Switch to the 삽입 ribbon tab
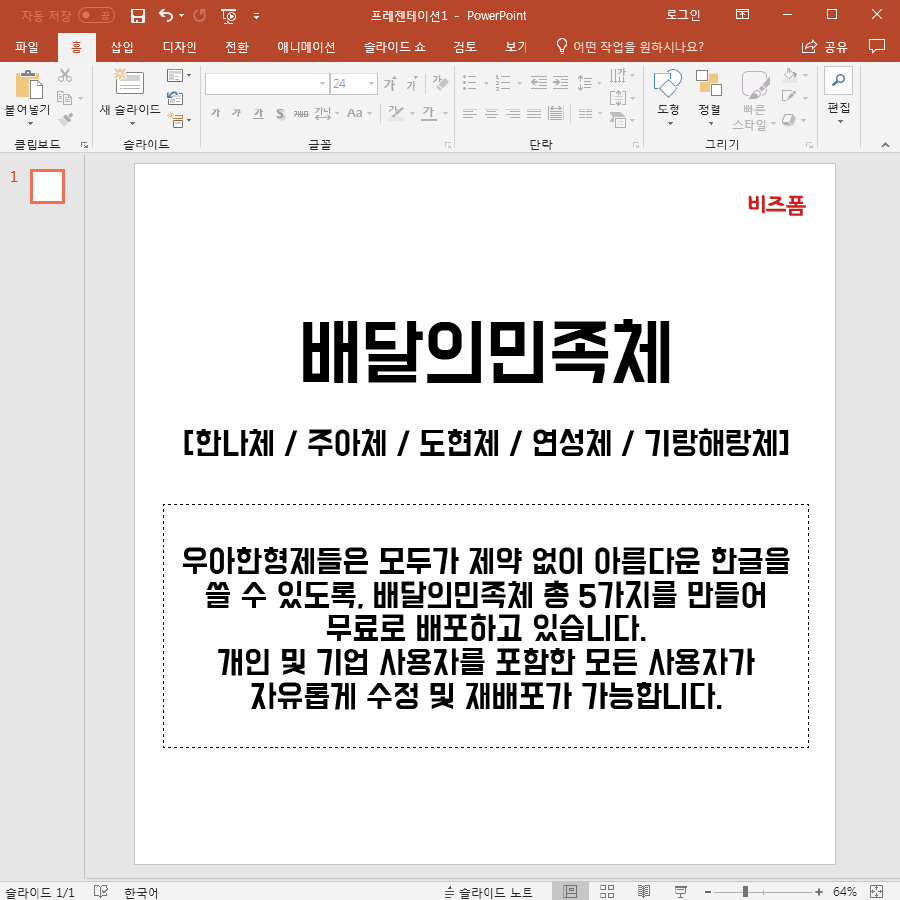 [120, 46]
